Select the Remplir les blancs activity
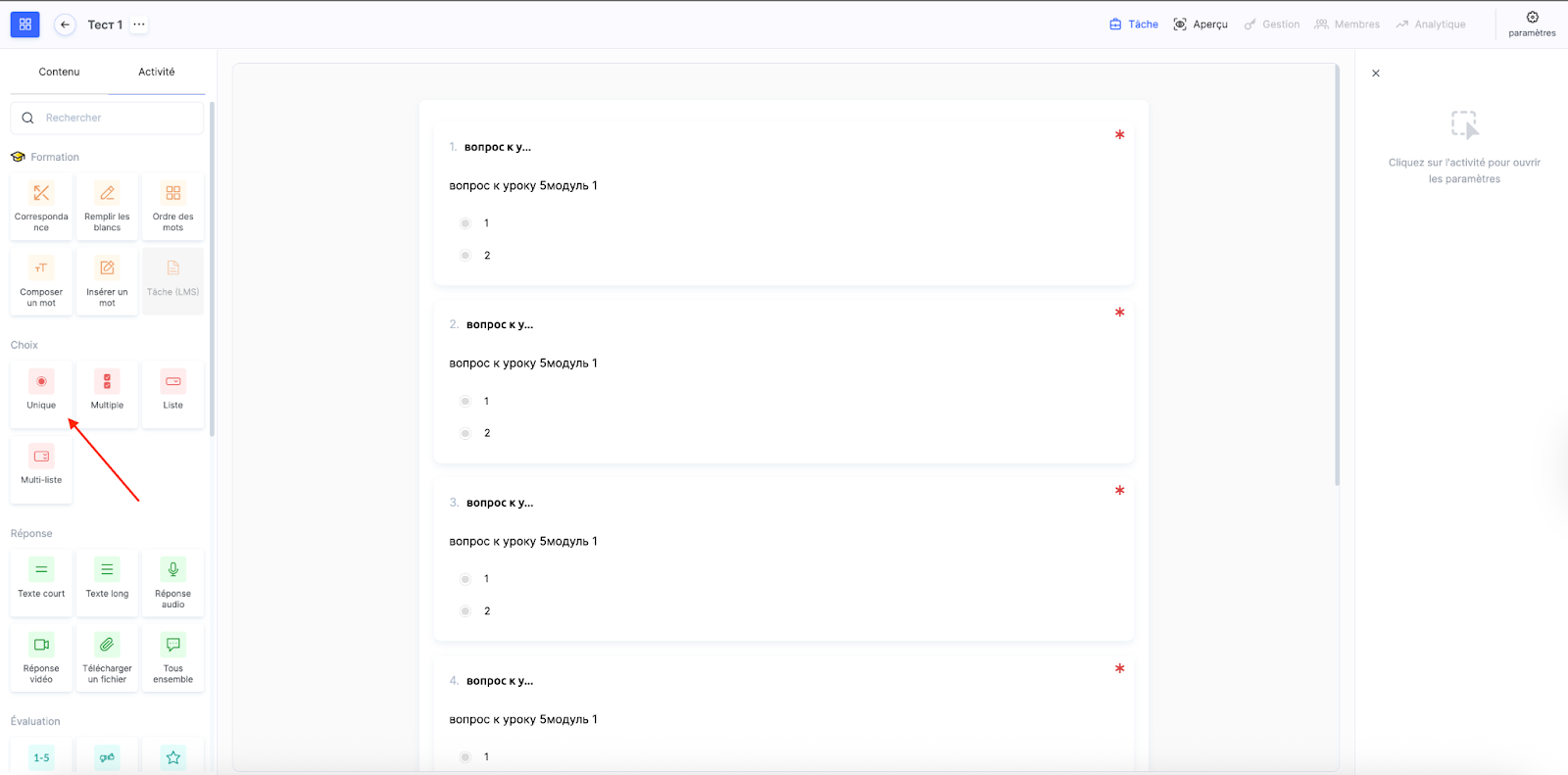This screenshot has height=775, width=1568. pyautogui.click(x=107, y=206)
